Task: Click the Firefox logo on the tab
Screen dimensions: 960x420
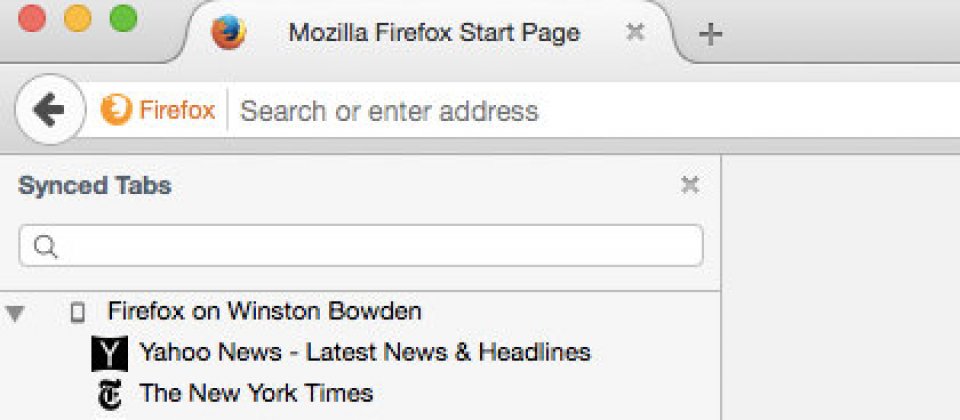Action: tap(228, 32)
